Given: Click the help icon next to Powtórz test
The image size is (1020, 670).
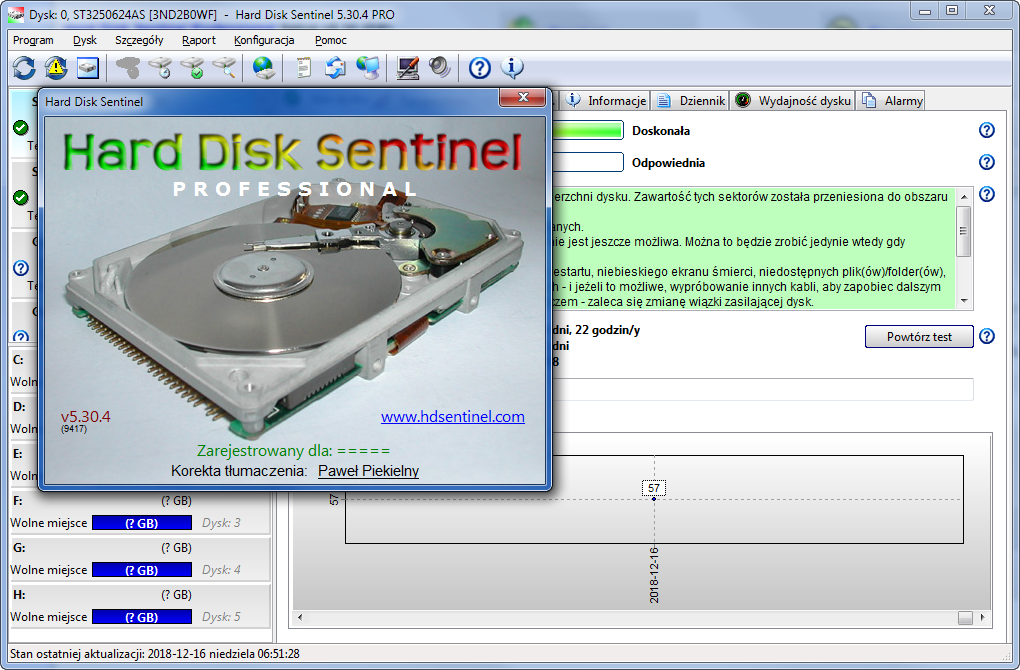Looking at the screenshot, I should [x=987, y=336].
